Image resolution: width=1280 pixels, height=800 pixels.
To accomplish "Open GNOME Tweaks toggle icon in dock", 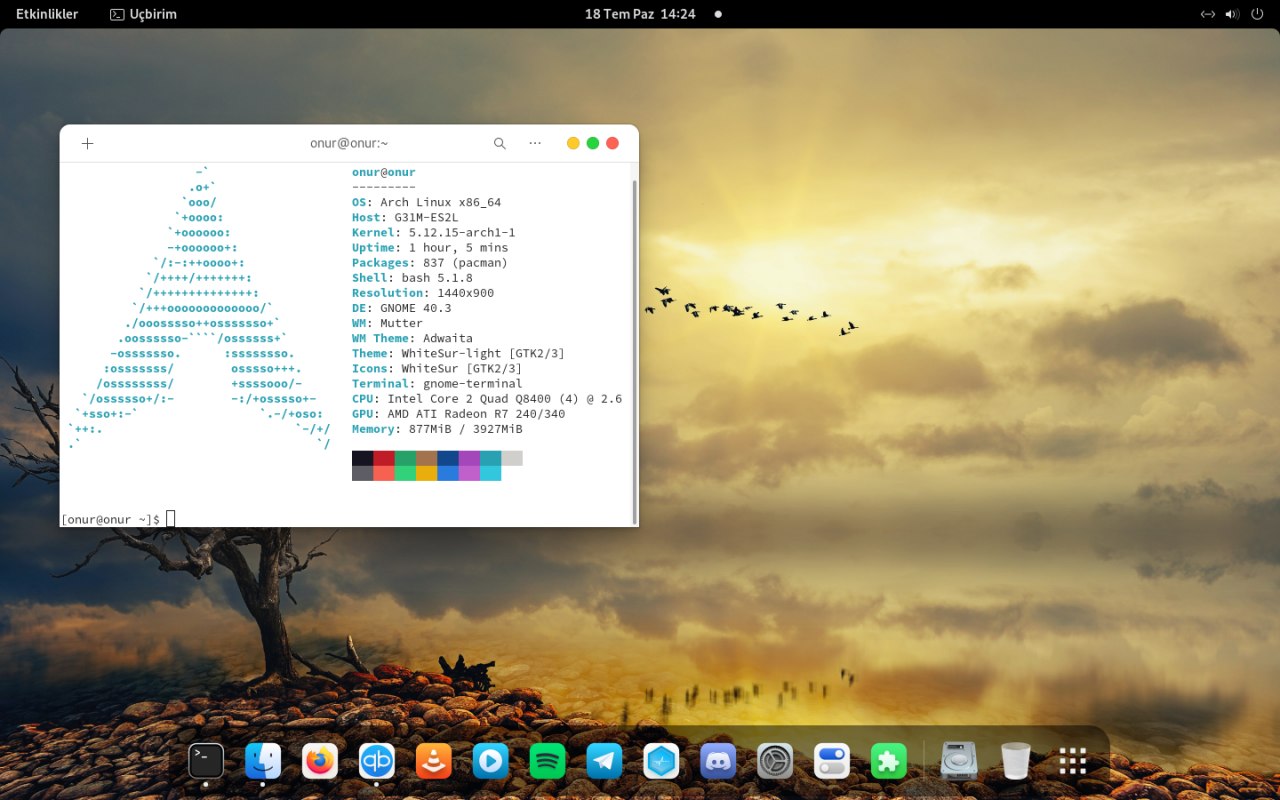I will tap(832, 761).
